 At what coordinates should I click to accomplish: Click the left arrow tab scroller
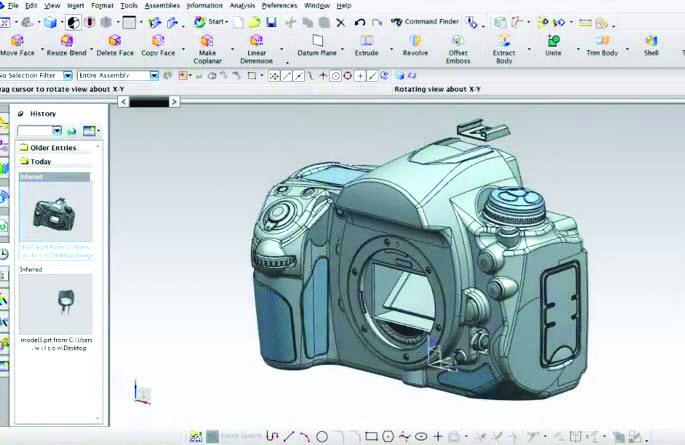pyautogui.click(x=123, y=102)
